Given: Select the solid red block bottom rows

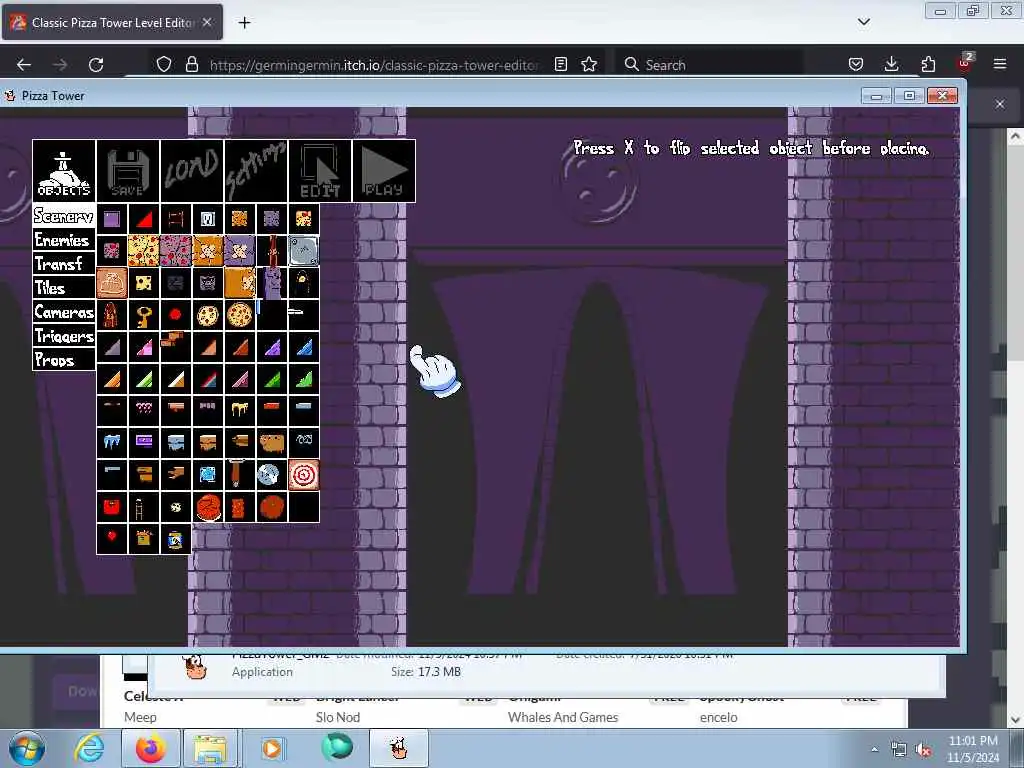Looking at the screenshot, I should coord(112,507).
